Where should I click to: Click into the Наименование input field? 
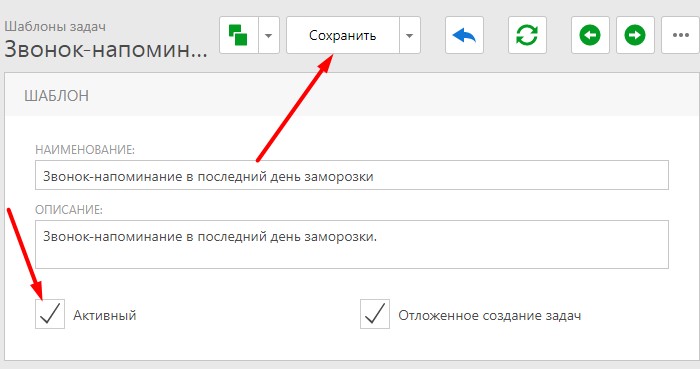pyautogui.click(x=352, y=175)
